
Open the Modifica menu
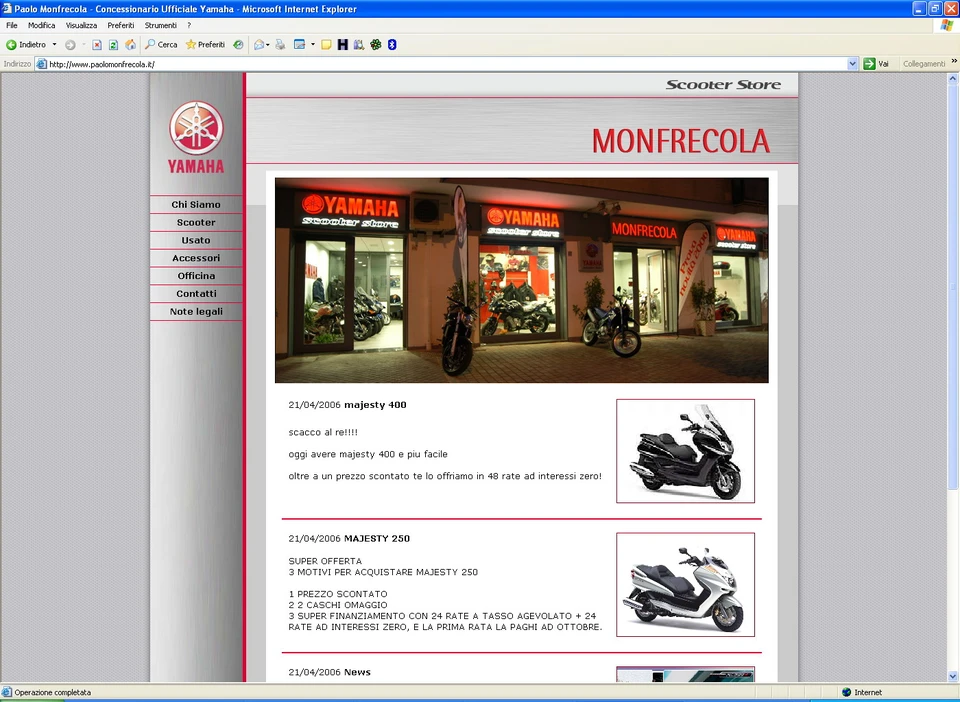coord(42,26)
